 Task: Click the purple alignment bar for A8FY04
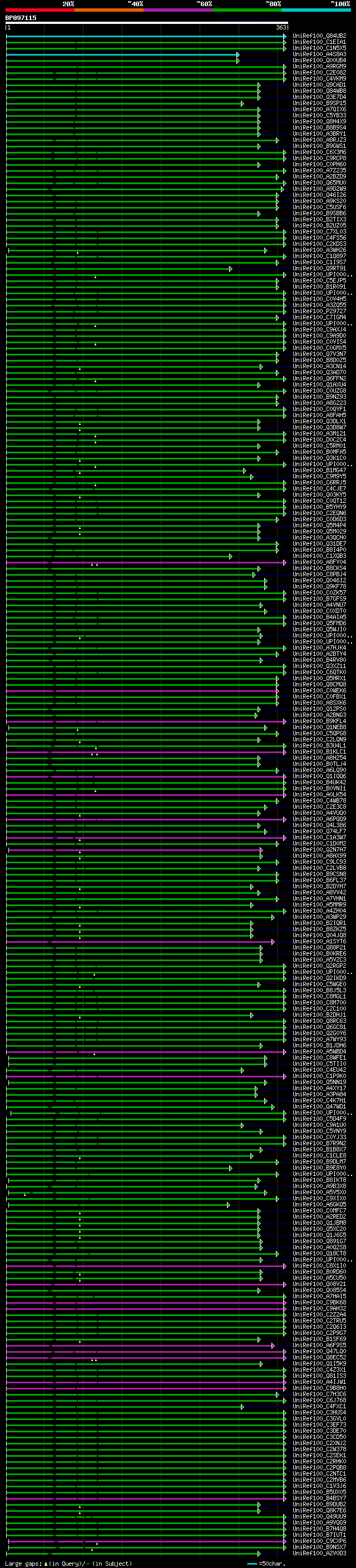point(146,562)
